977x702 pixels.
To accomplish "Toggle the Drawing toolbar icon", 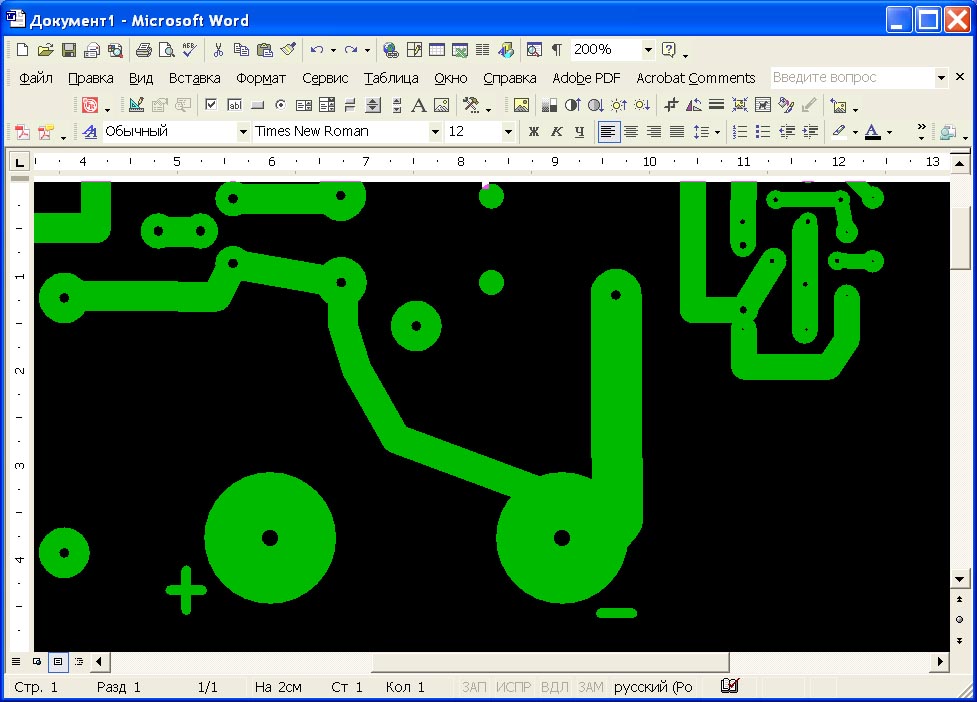I will pyautogui.click(x=507, y=50).
